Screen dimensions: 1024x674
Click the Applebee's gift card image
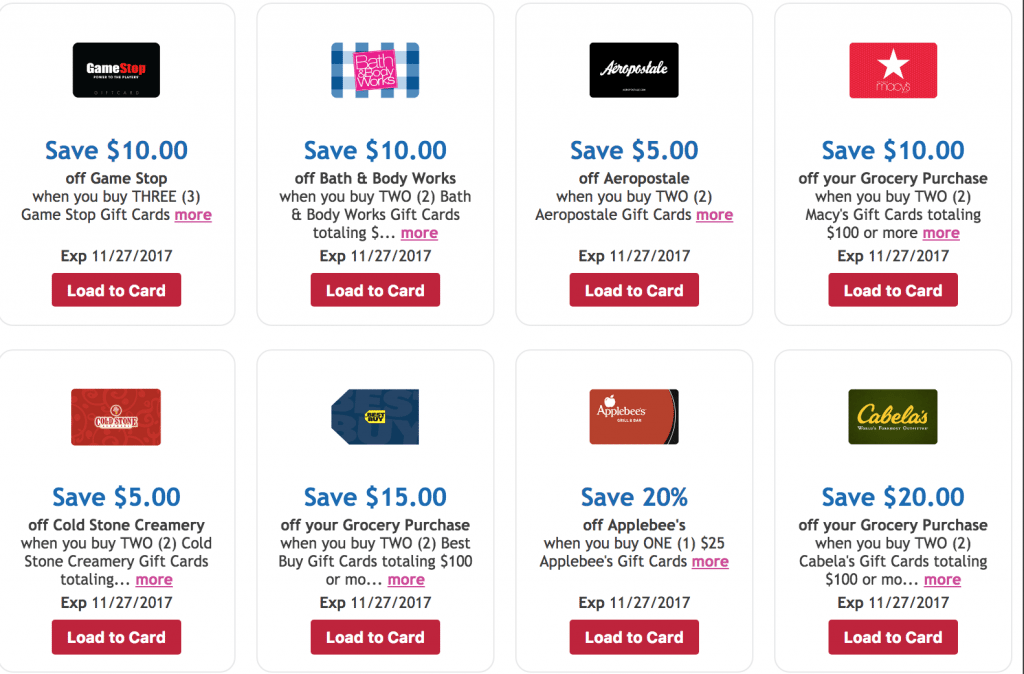point(634,417)
